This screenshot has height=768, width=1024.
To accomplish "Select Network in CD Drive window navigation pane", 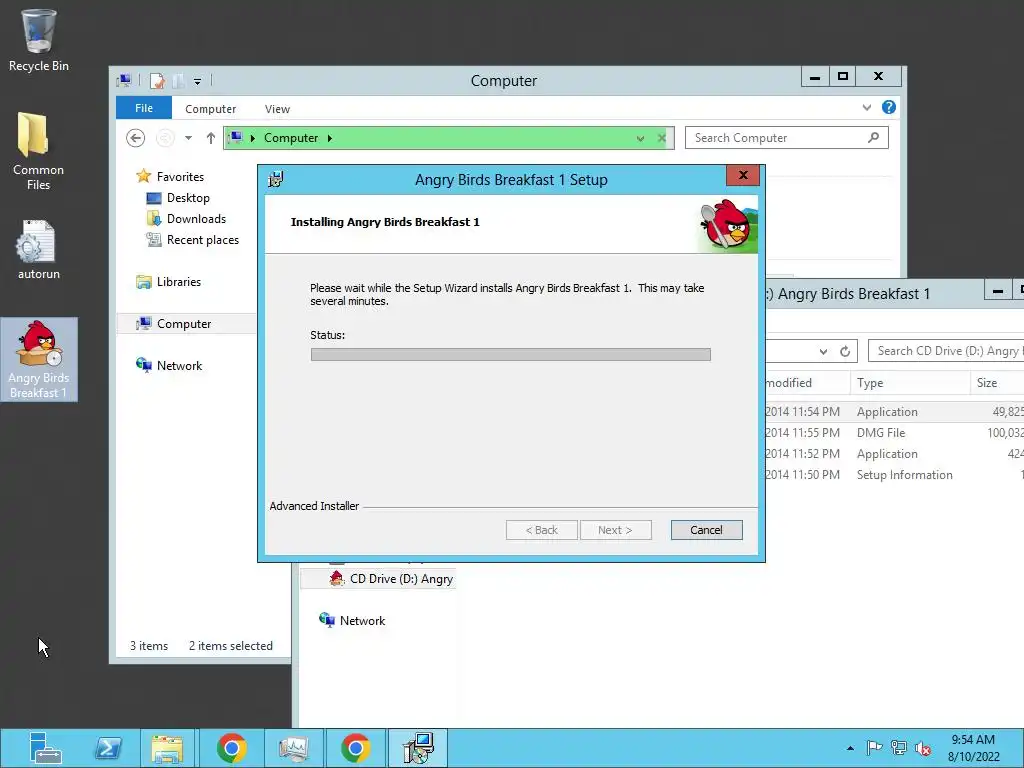I will coord(362,620).
